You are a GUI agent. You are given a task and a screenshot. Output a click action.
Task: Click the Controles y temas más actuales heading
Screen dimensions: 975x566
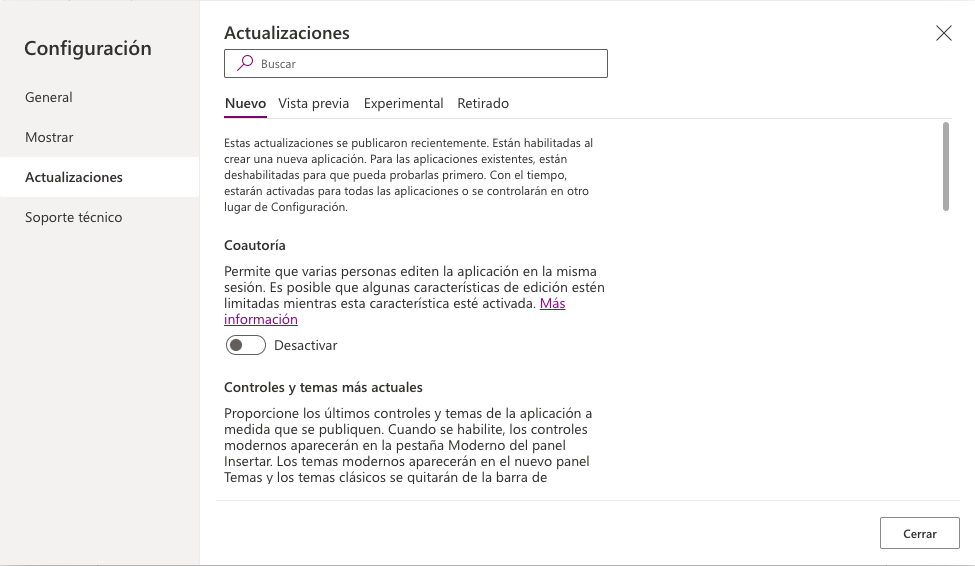click(323, 387)
